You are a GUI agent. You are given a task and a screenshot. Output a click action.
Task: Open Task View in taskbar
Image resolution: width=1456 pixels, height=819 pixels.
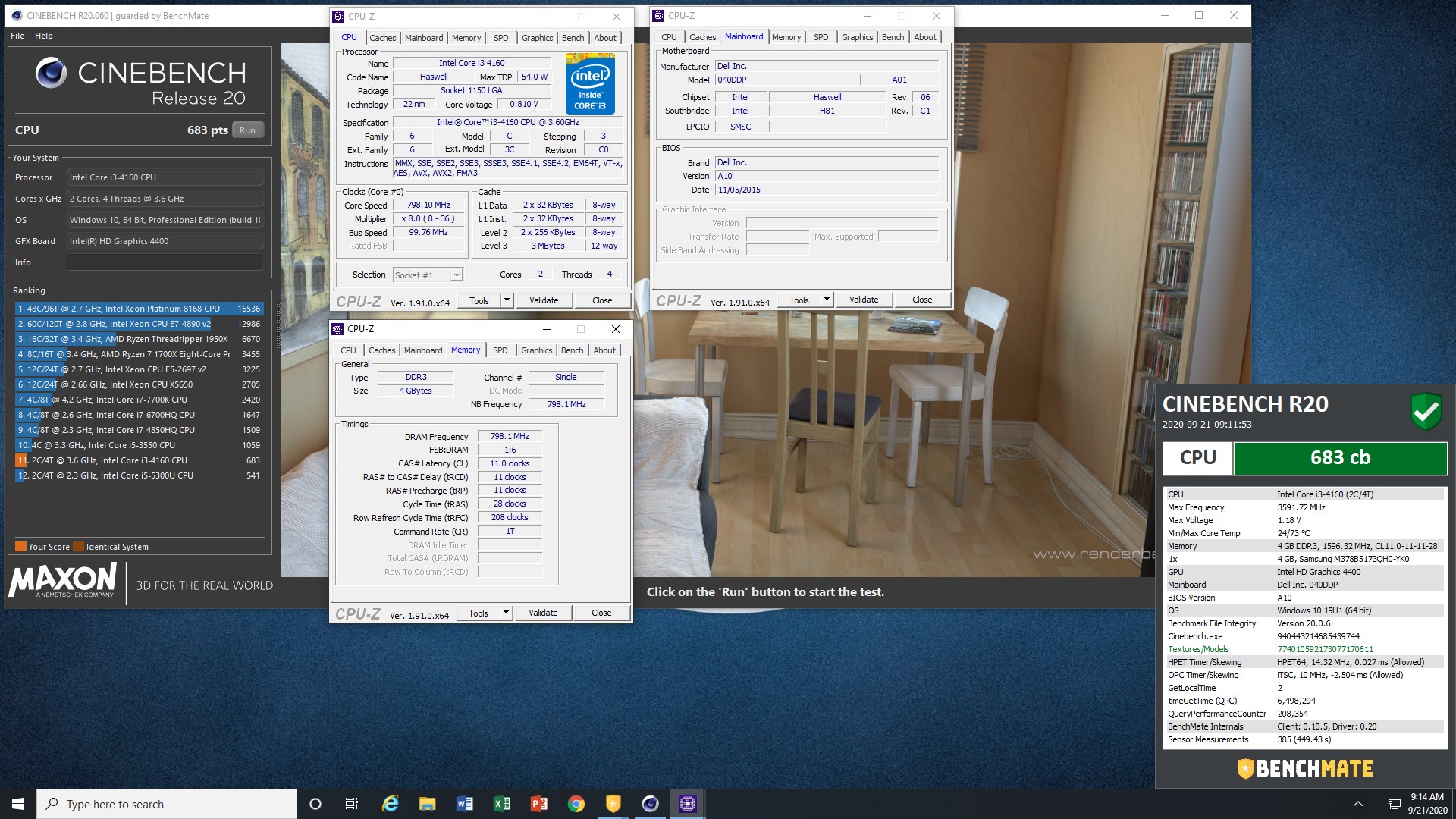coord(352,804)
